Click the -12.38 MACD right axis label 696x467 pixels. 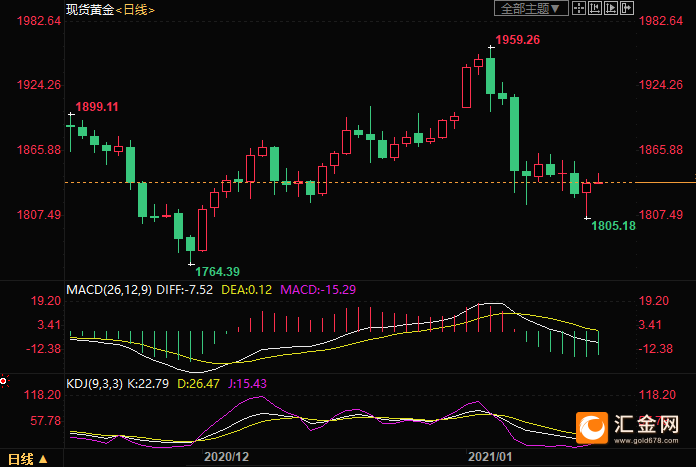pyautogui.click(x=656, y=349)
